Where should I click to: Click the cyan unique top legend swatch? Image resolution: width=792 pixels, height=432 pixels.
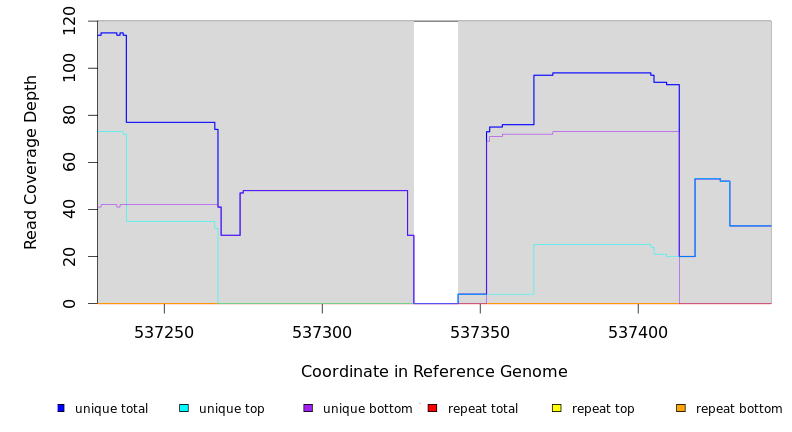pyautogui.click(x=184, y=408)
